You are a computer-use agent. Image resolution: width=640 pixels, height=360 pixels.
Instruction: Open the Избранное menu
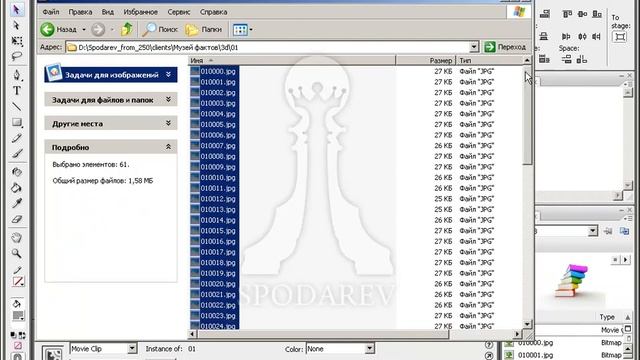tap(141, 12)
